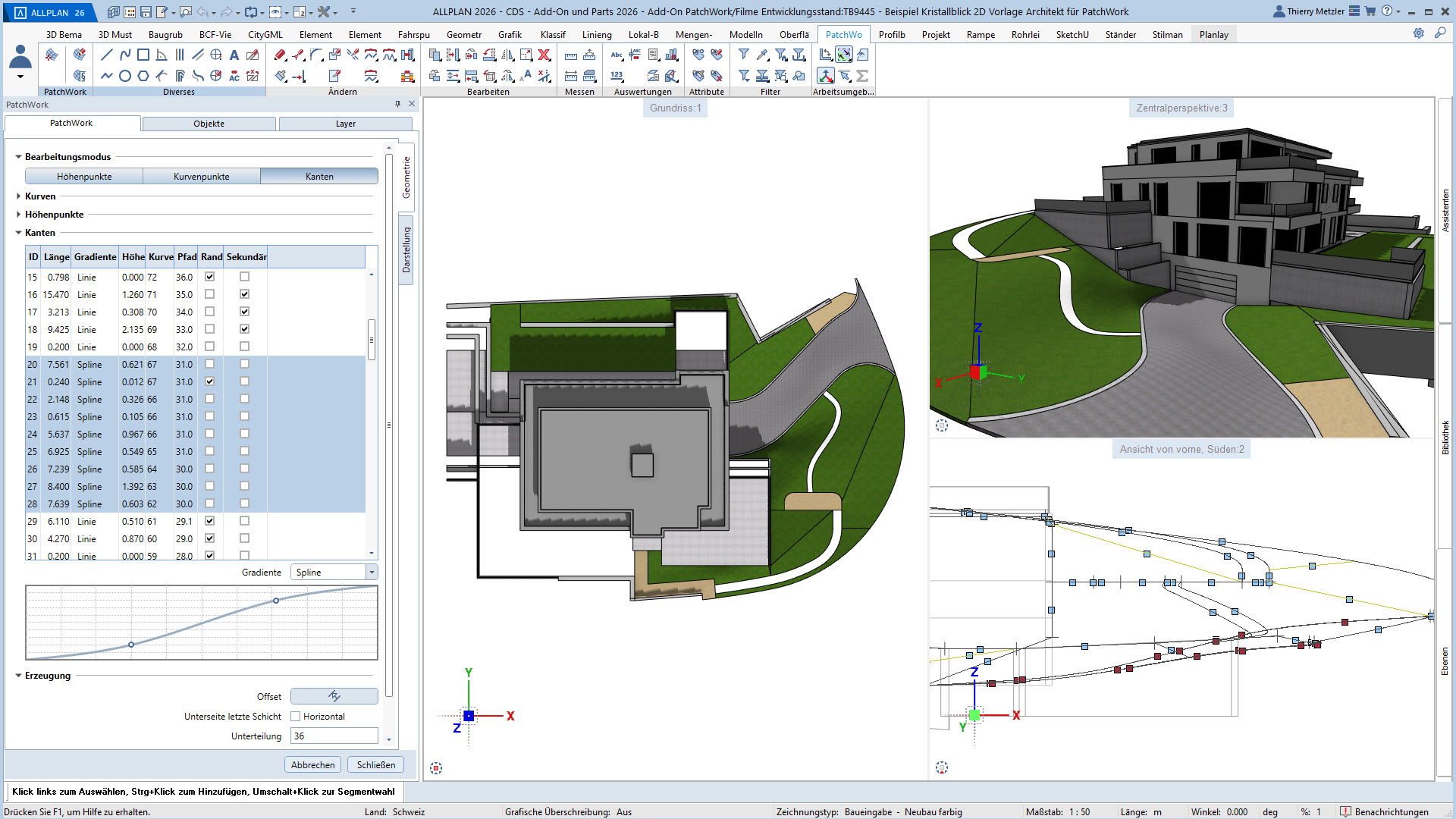The image size is (1456, 819).
Task: Open the Modelln ribbon tab
Action: coord(745,35)
